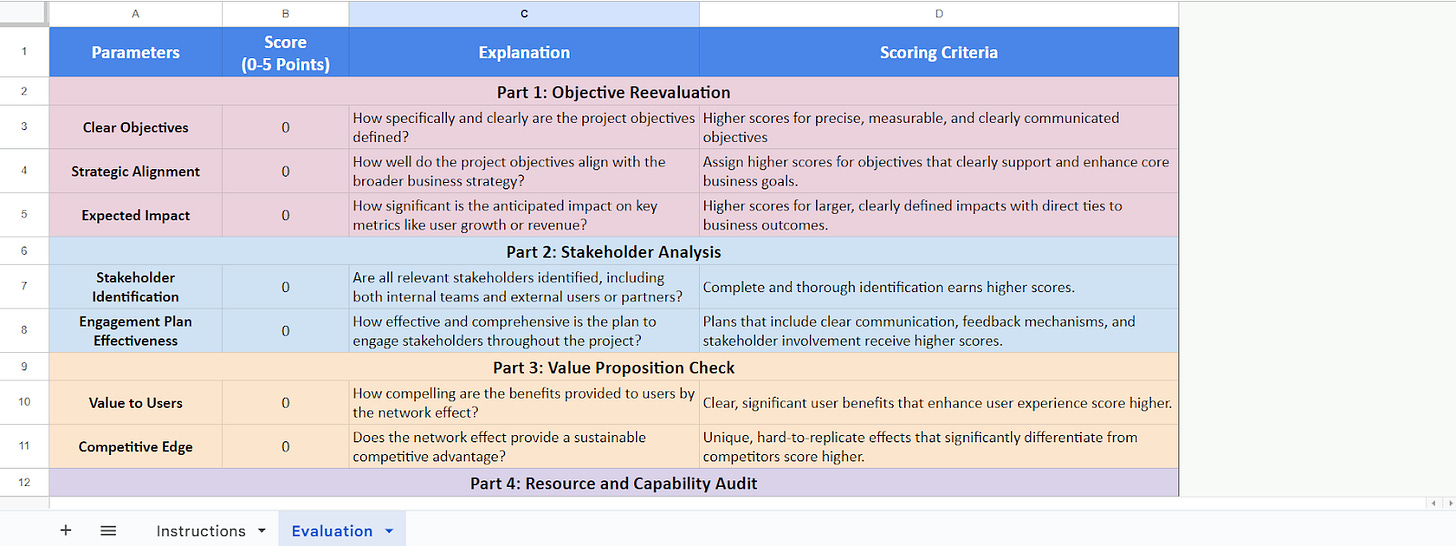Click explanation about user growth or revenue
The width and height of the screenshot is (1456, 546).
click(x=524, y=215)
